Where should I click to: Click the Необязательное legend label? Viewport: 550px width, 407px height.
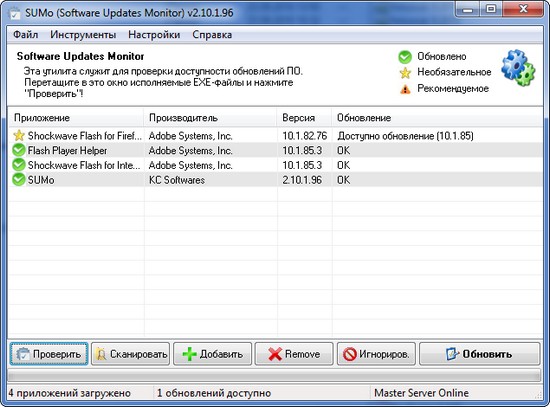pyautogui.click(x=454, y=72)
